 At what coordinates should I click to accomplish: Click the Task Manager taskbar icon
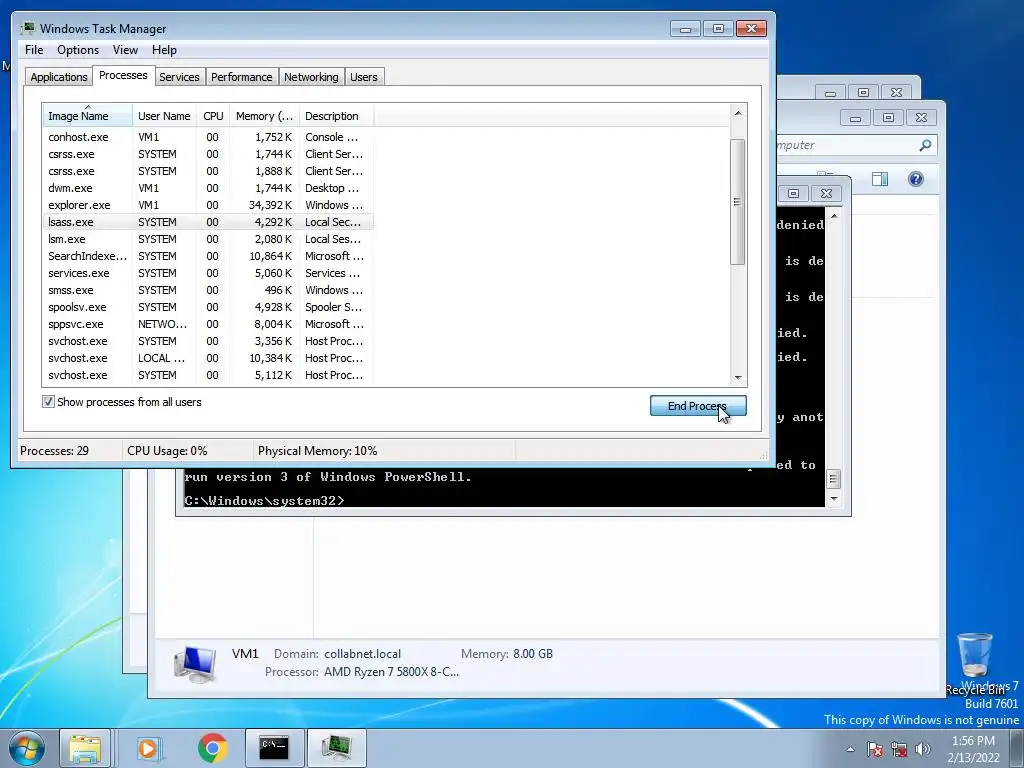coord(336,748)
